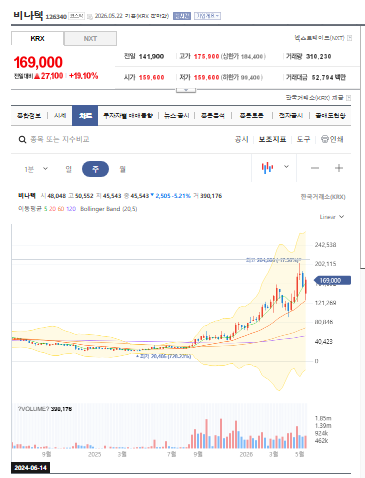Click the info icon beside 넥스트레이드(NXT)

[x=349, y=38]
